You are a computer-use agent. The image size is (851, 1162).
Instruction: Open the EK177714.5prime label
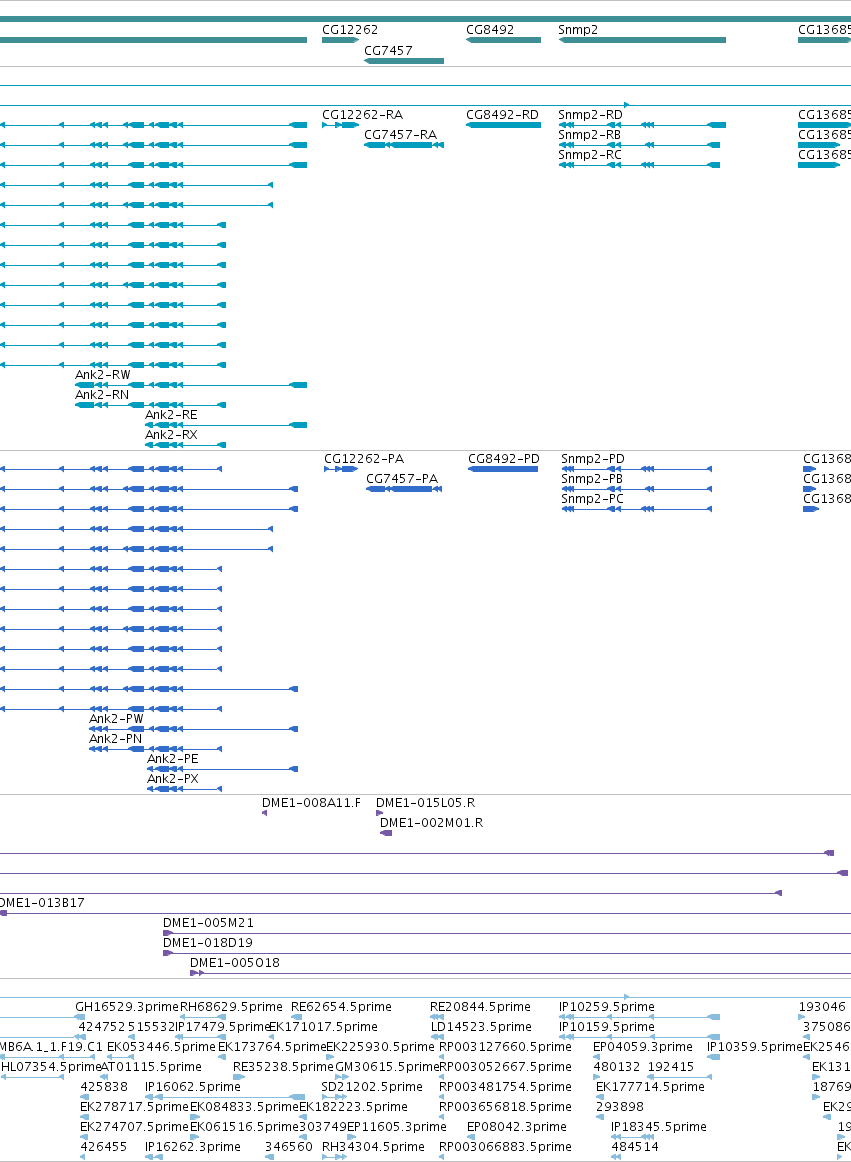pos(650,1087)
